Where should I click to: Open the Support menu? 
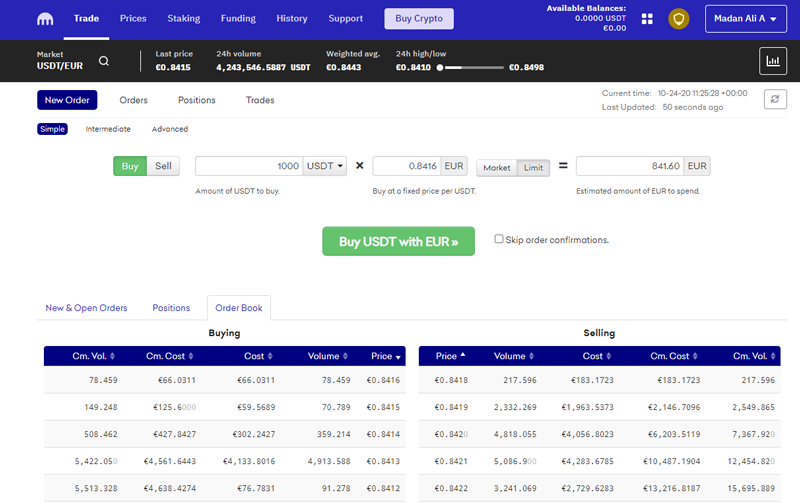pyautogui.click(x=345, y=18)
